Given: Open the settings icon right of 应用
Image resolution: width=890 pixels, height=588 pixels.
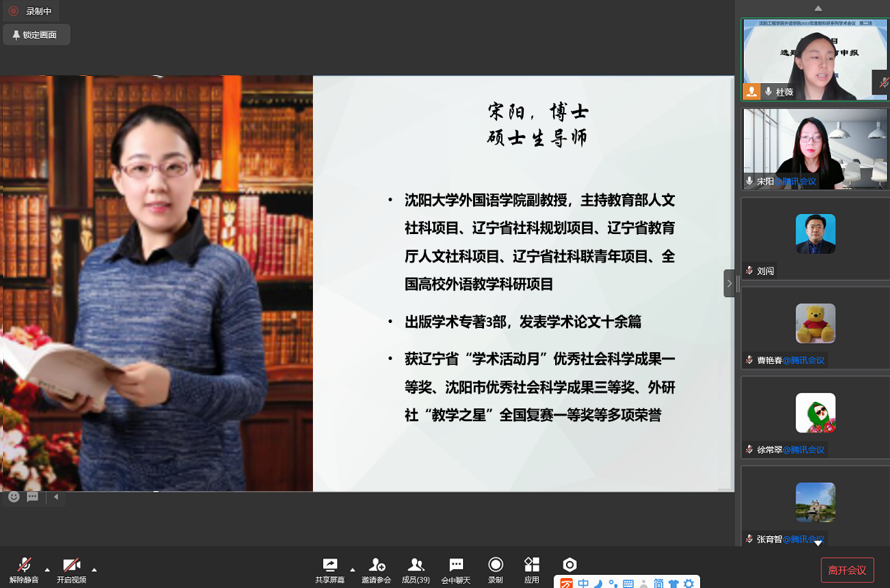Looking at the screenshot, I should (x=569, y=565).
